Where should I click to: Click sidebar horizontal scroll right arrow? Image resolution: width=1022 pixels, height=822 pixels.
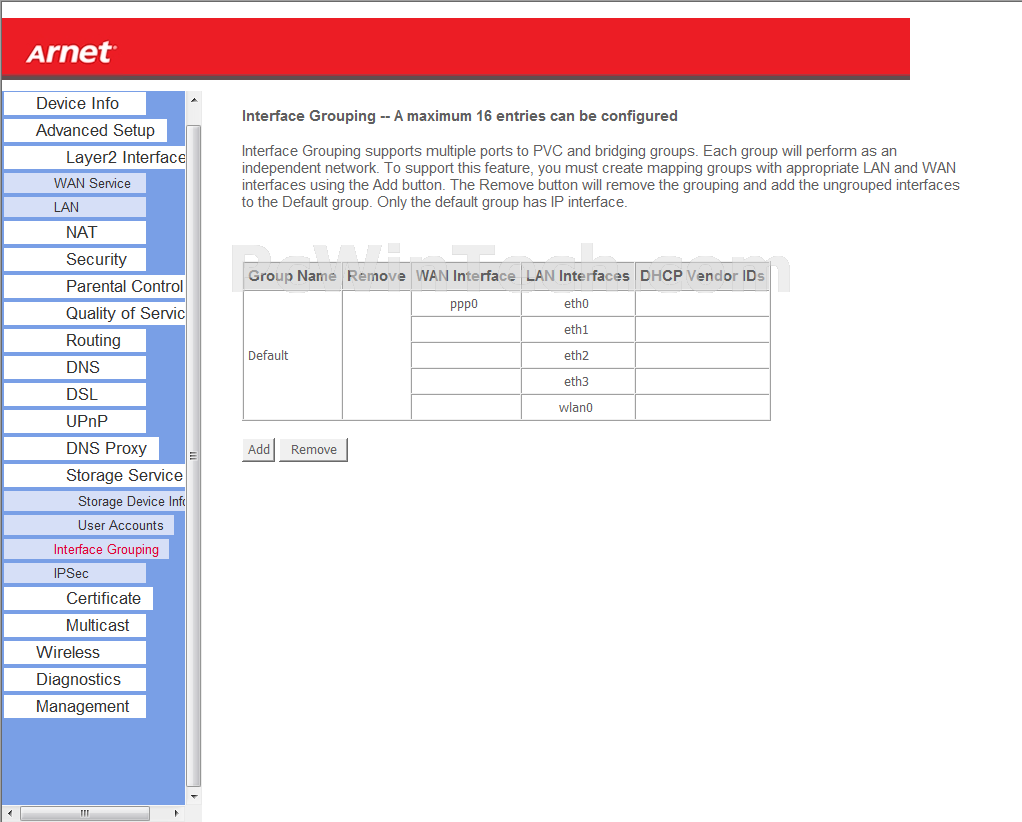177,814
